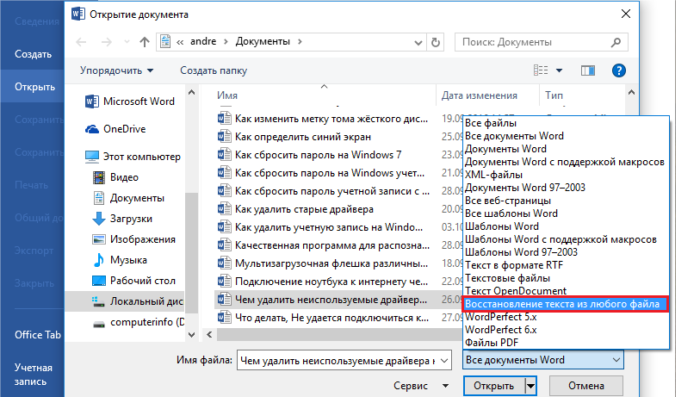Open the Изображения folder
Screen dimensions: 676x398
click(134, 239)
